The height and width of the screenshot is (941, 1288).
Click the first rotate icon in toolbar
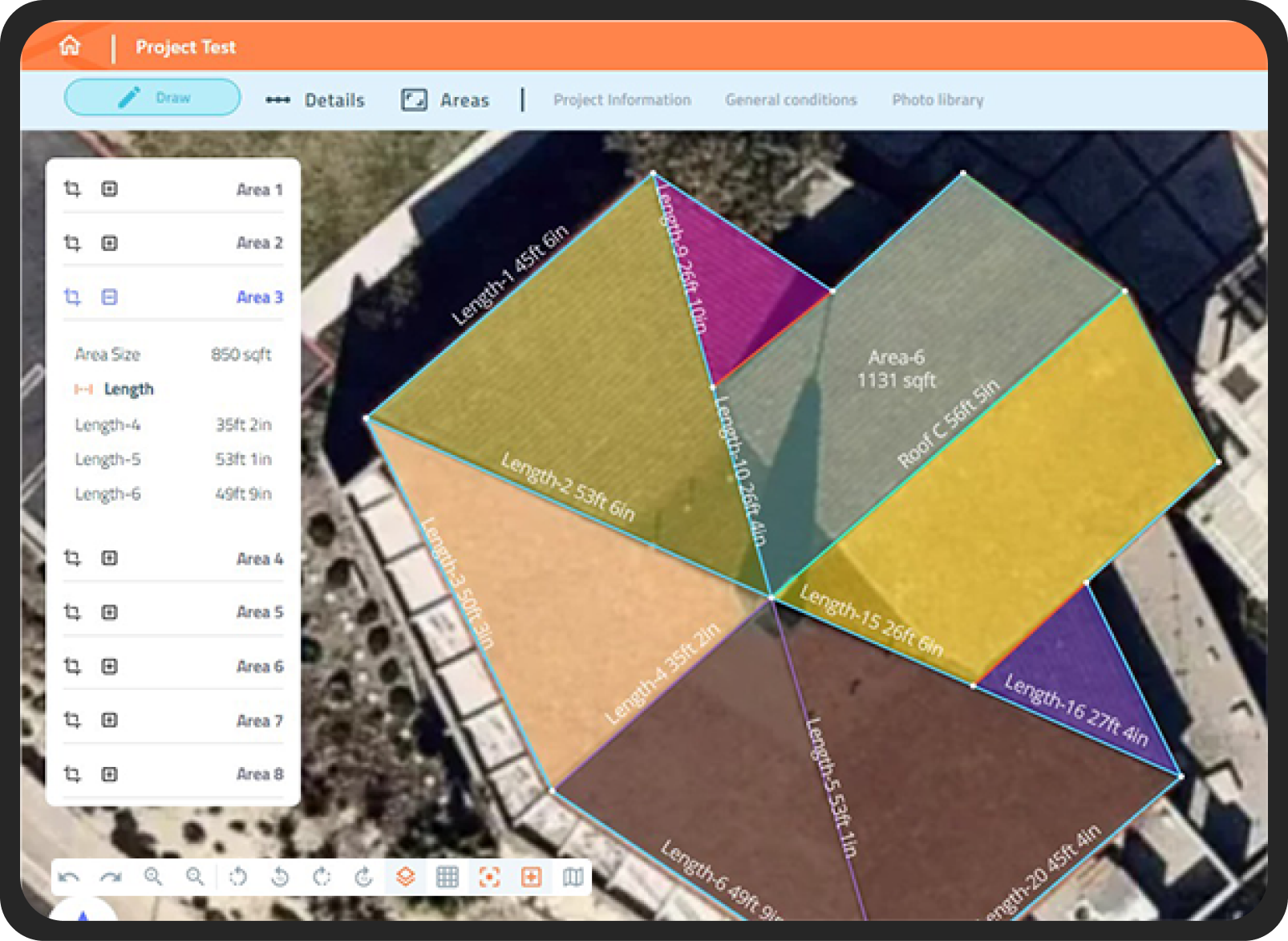[238, 877]
